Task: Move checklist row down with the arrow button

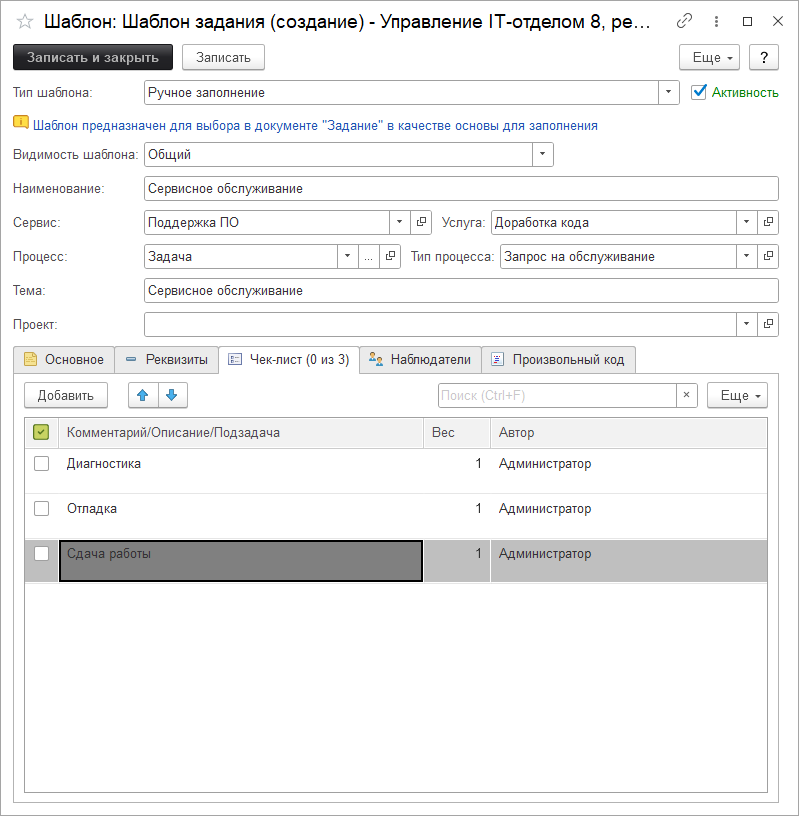Action: pyautogui.click(x=172, y=395)
